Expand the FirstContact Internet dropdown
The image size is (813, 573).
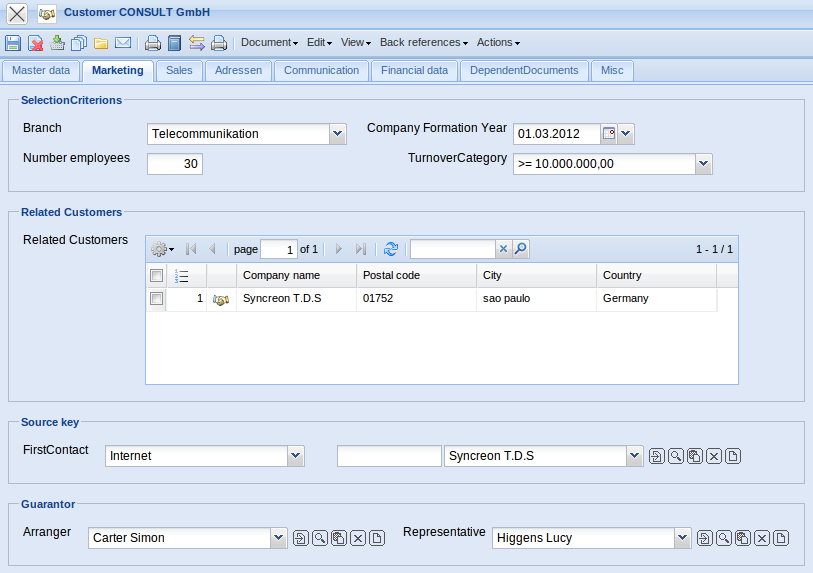click(x=295, y=456)
